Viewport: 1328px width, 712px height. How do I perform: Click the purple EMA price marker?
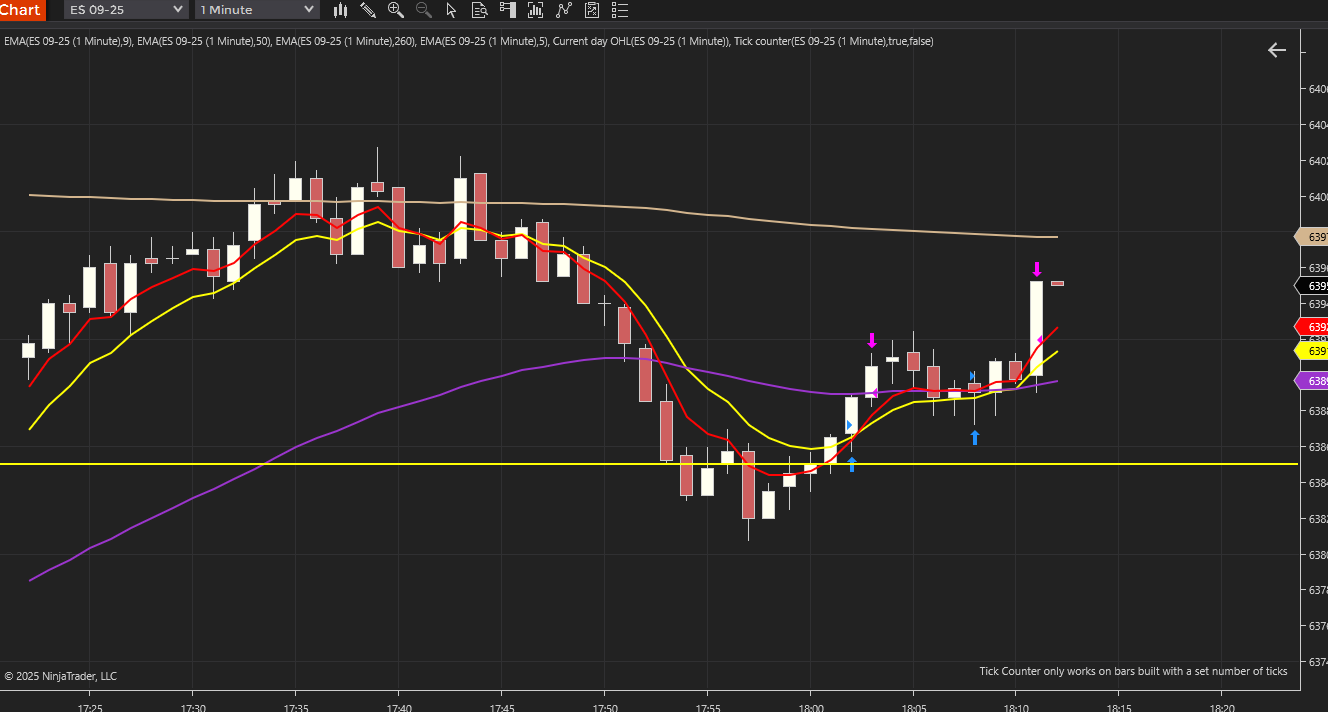[1312, 381]
